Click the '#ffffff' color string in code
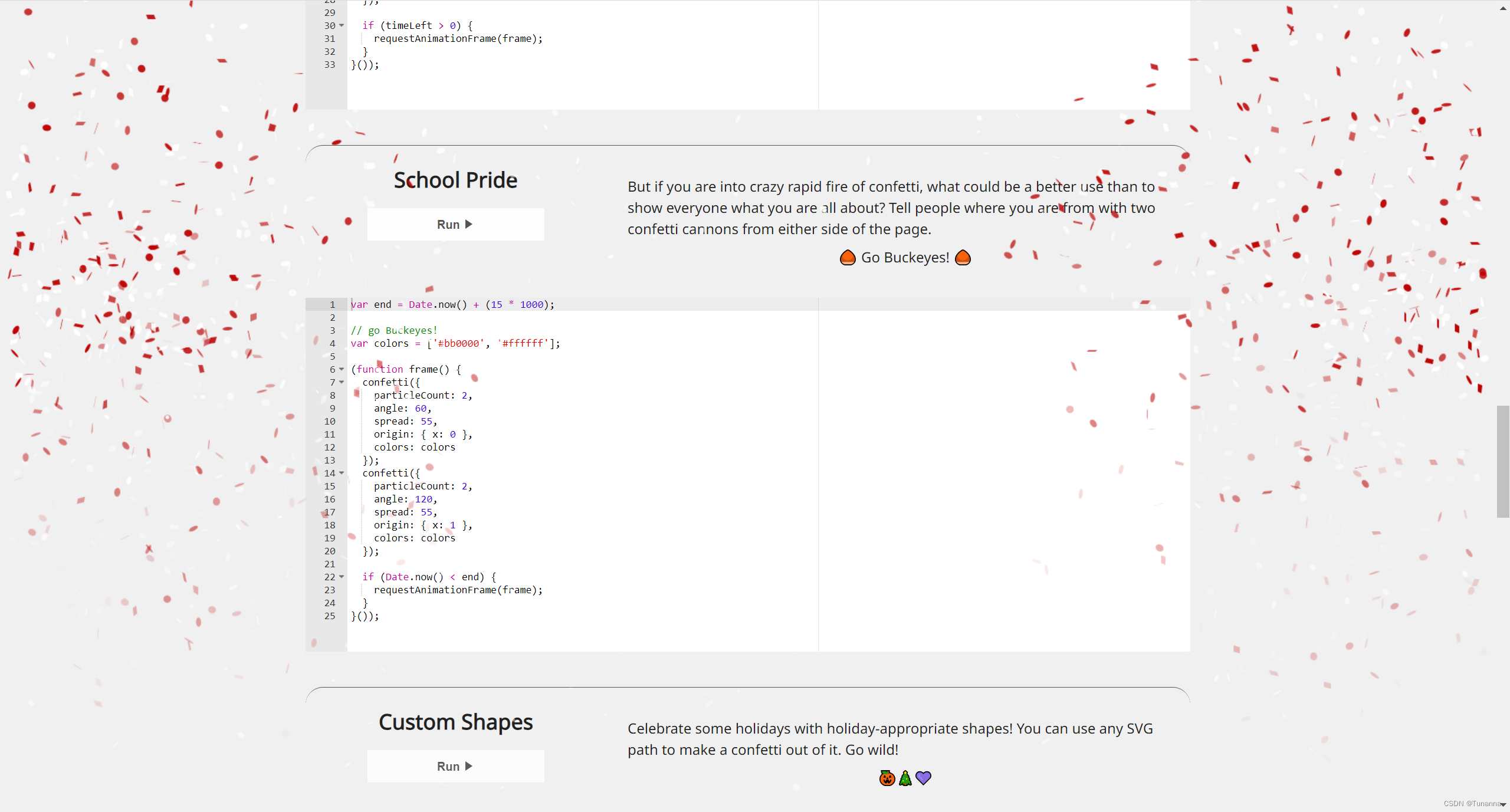1510x812 pixels. click(523, 343)
